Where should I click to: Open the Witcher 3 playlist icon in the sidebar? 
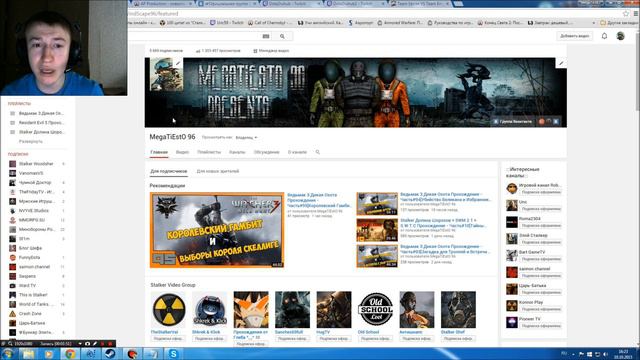pos(13,113)
